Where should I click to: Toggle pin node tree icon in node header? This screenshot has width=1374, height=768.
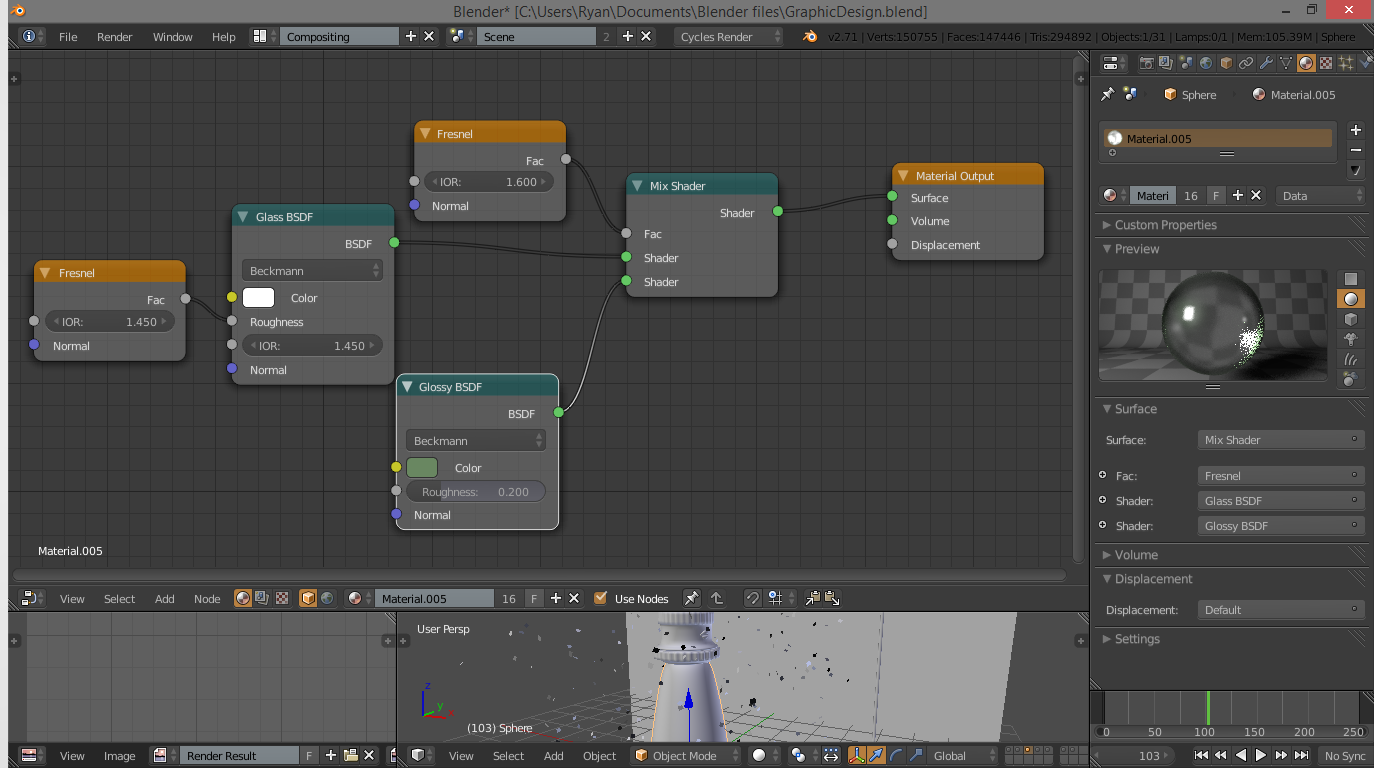[691, 598]
